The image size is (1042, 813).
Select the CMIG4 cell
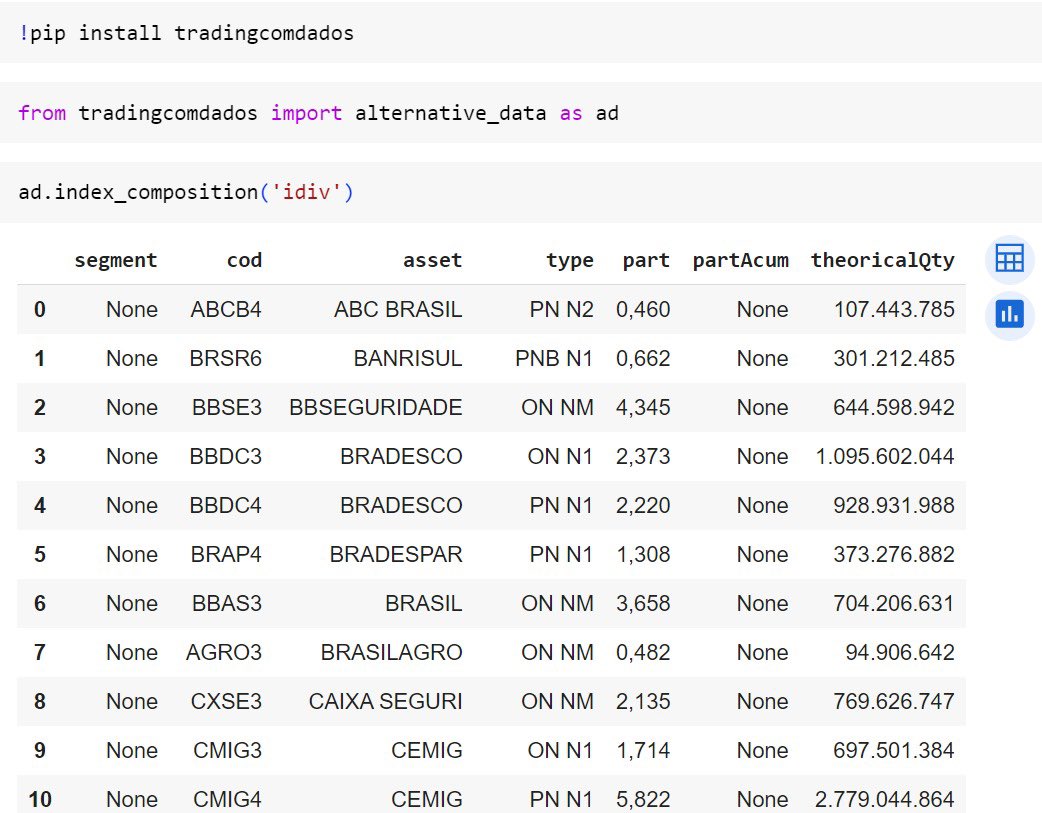(x=227, y=799)
